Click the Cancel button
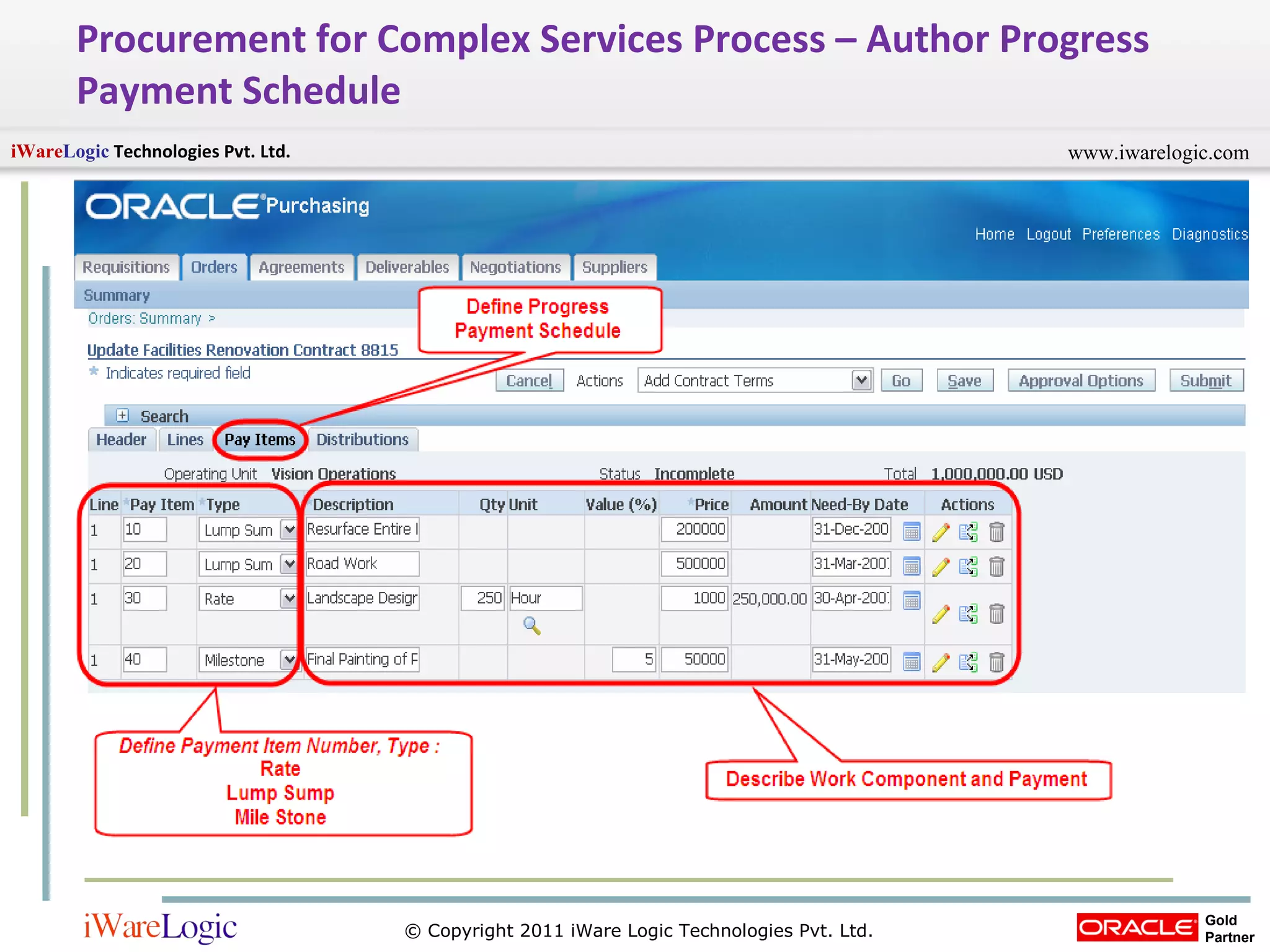The height and width of the screenshot is (952, 1270). click(530, 381)
